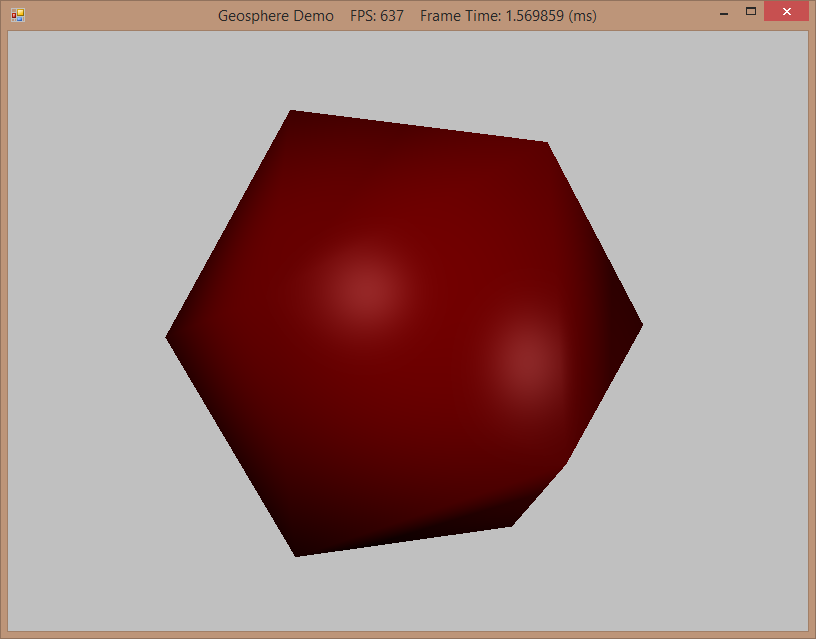Click the "Geosphere Demo" title text
Screen dimensions: 816x639
tap(276, 16)
